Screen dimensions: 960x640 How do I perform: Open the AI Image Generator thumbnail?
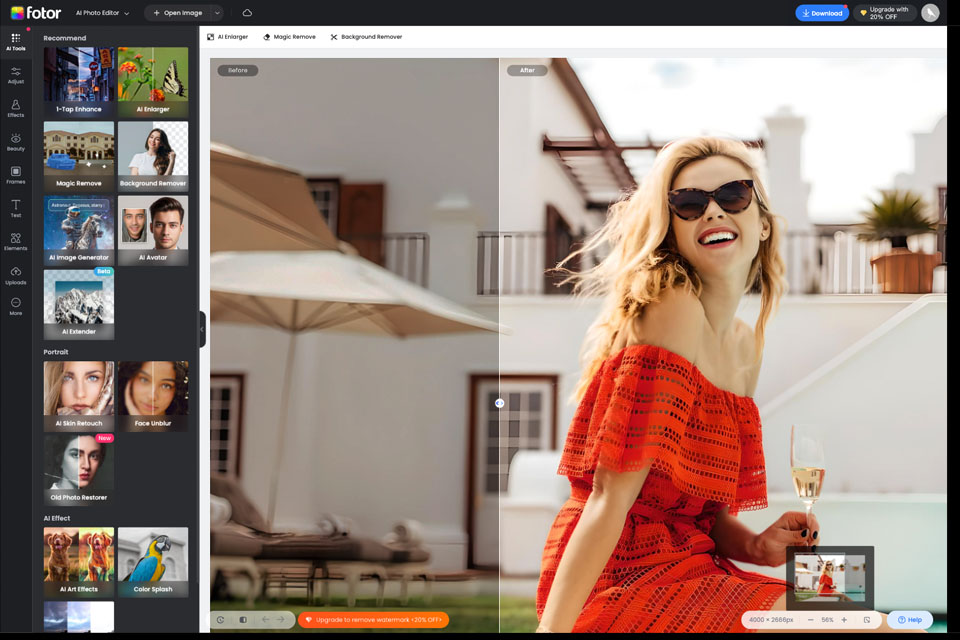(x=79, y=230)
